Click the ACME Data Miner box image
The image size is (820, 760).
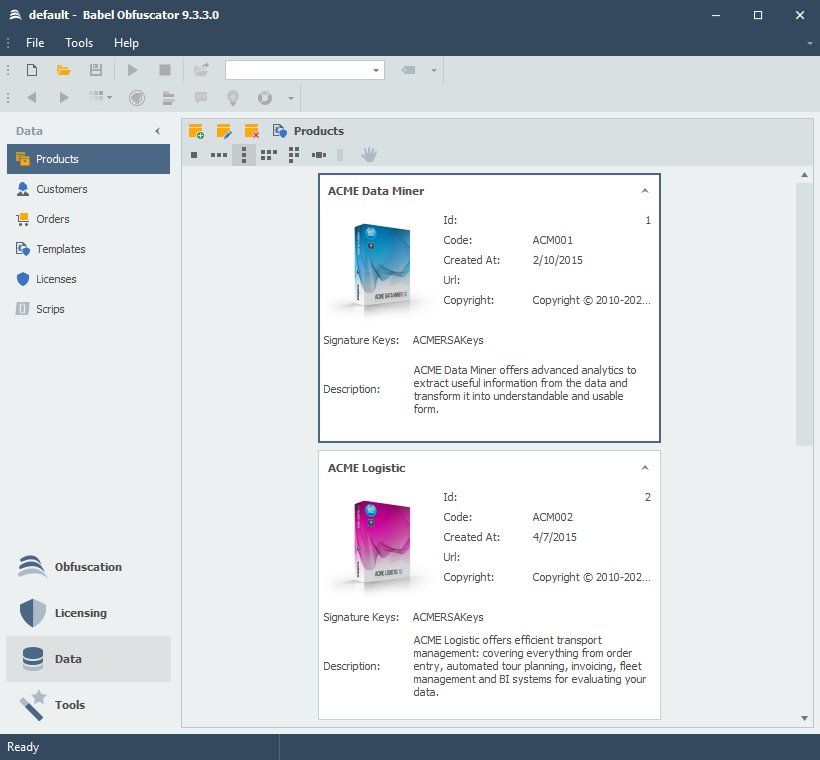coord(382,267)
